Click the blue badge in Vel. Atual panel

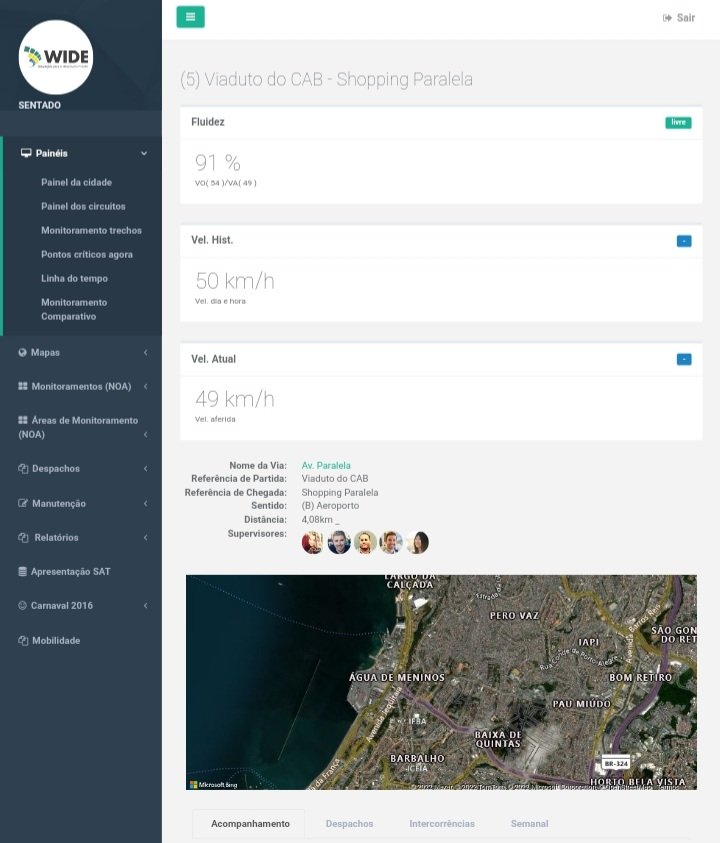point(684,359)
